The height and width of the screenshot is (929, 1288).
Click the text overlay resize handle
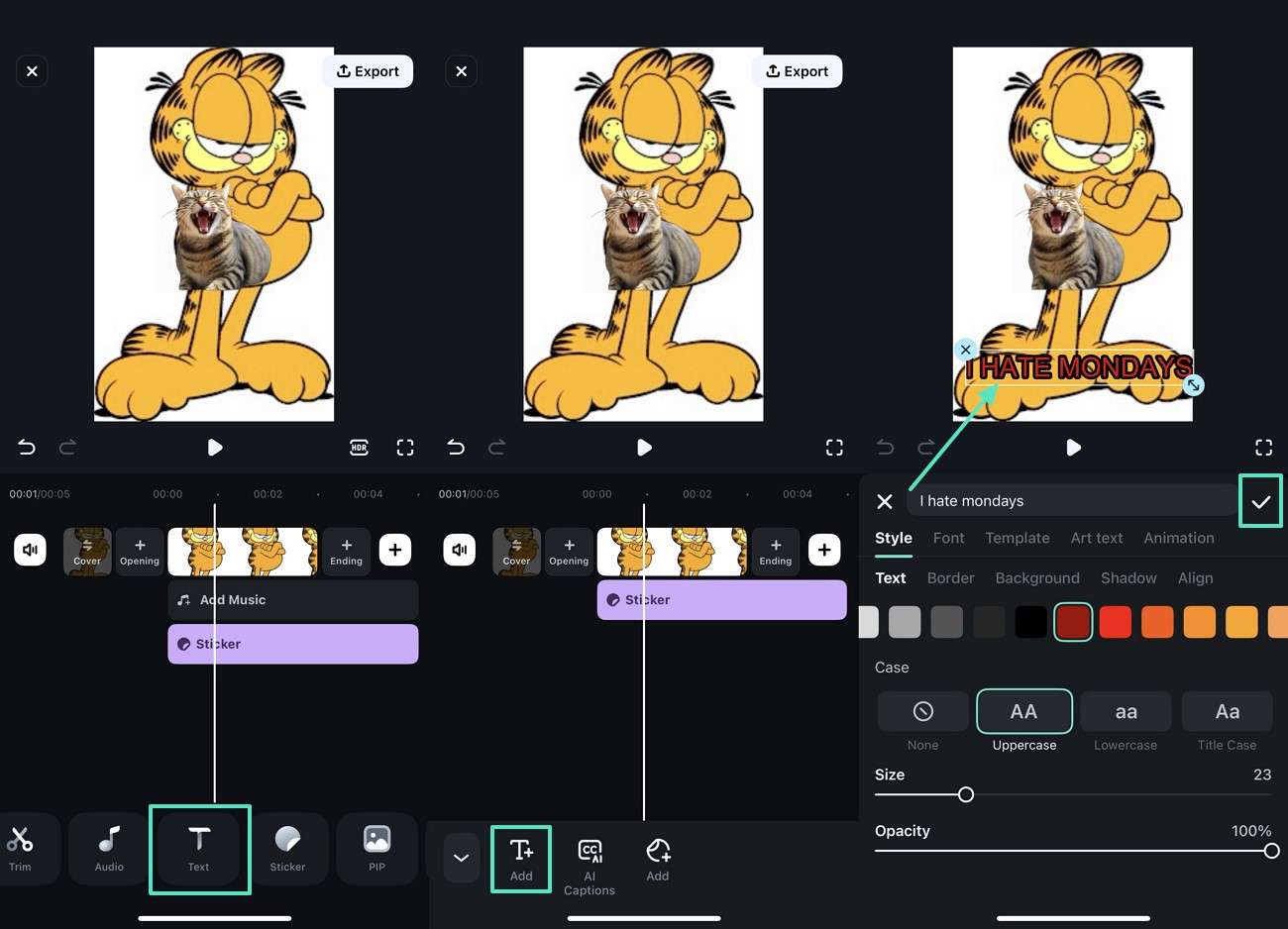click(1194, 385)
